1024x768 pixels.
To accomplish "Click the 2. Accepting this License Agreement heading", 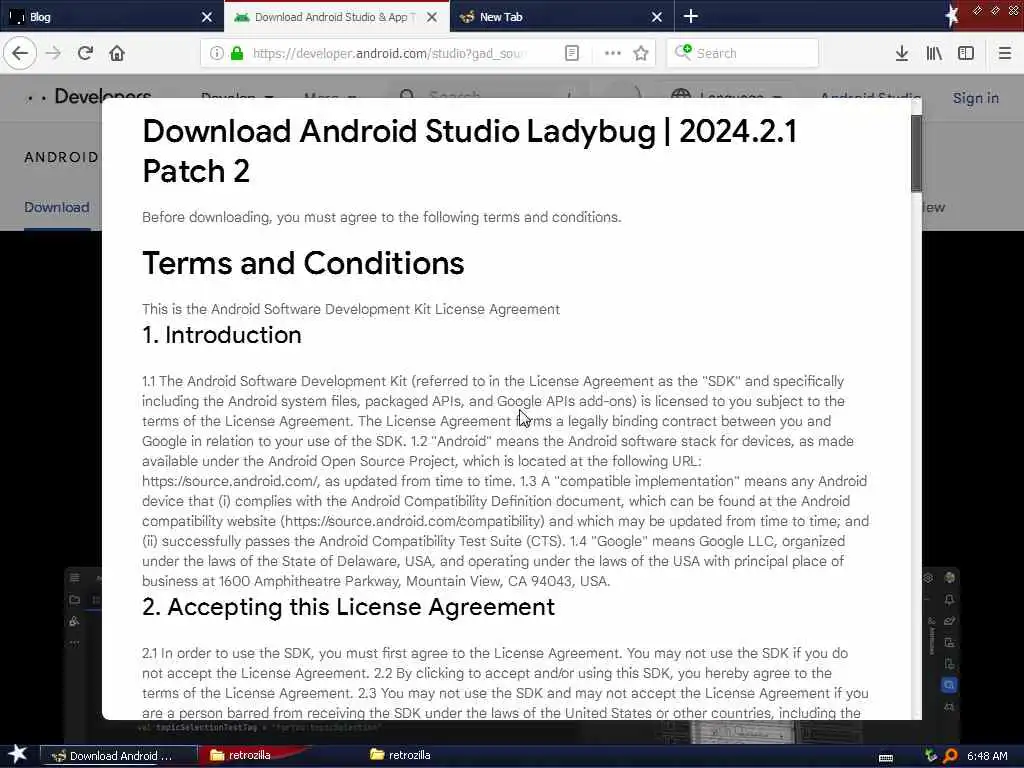I will click(349, 607).
